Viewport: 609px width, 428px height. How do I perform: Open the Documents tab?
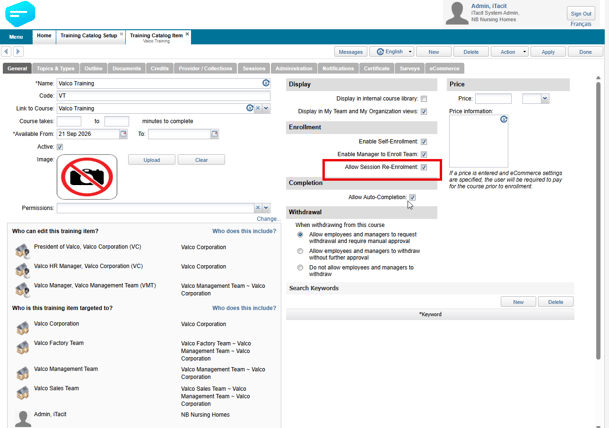pos(127,68)
